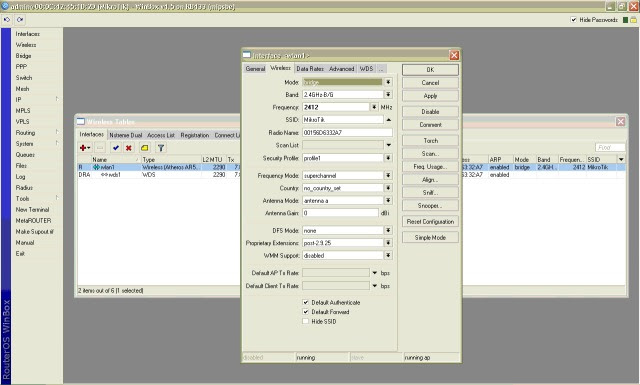Open the Proprietary Extensions dropdown
This screenshot has width=640, height=385.
[x=388, y=243]
